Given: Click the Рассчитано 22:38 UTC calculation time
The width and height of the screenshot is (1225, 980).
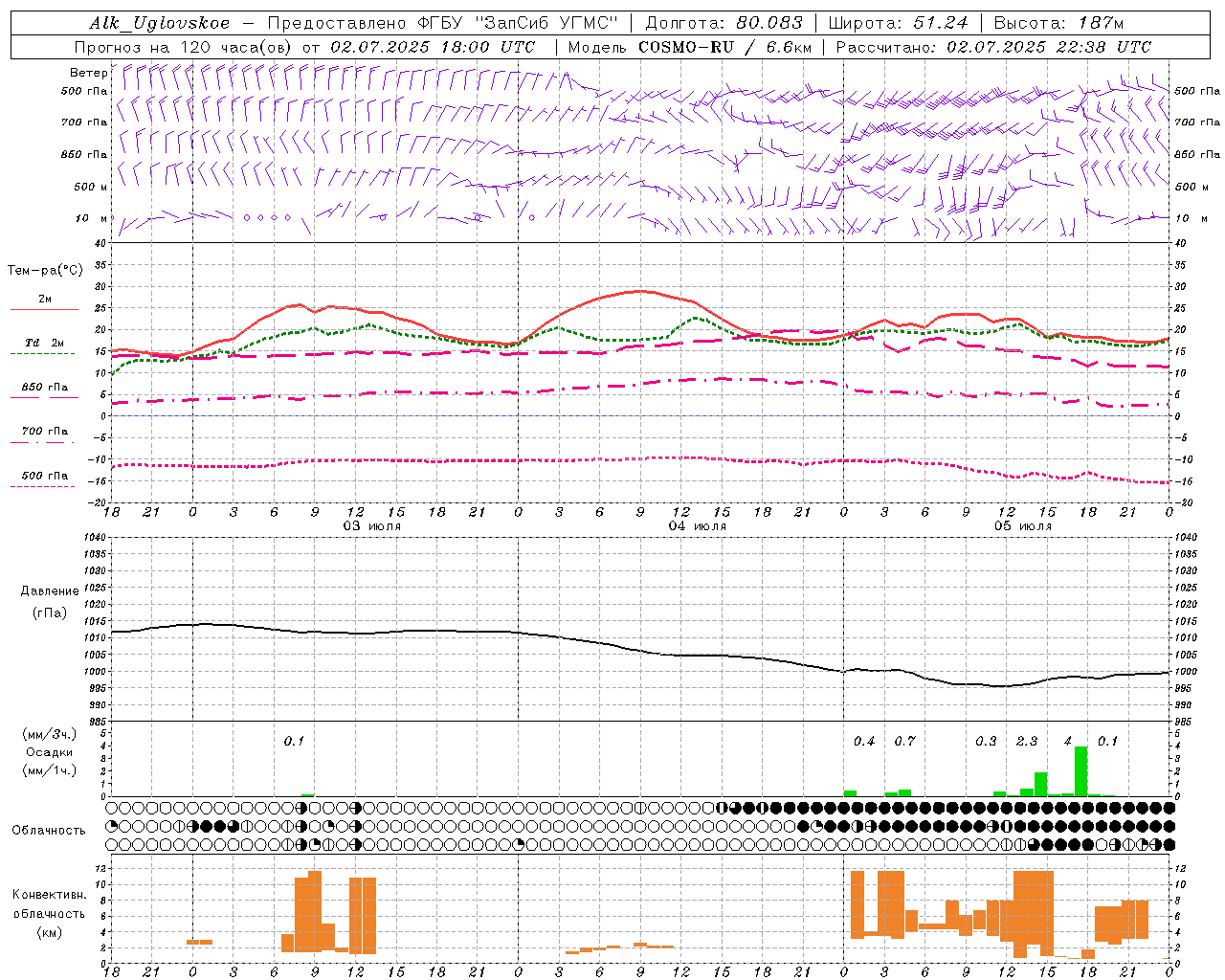Looking at the screenshot, I should pos(993,47).
